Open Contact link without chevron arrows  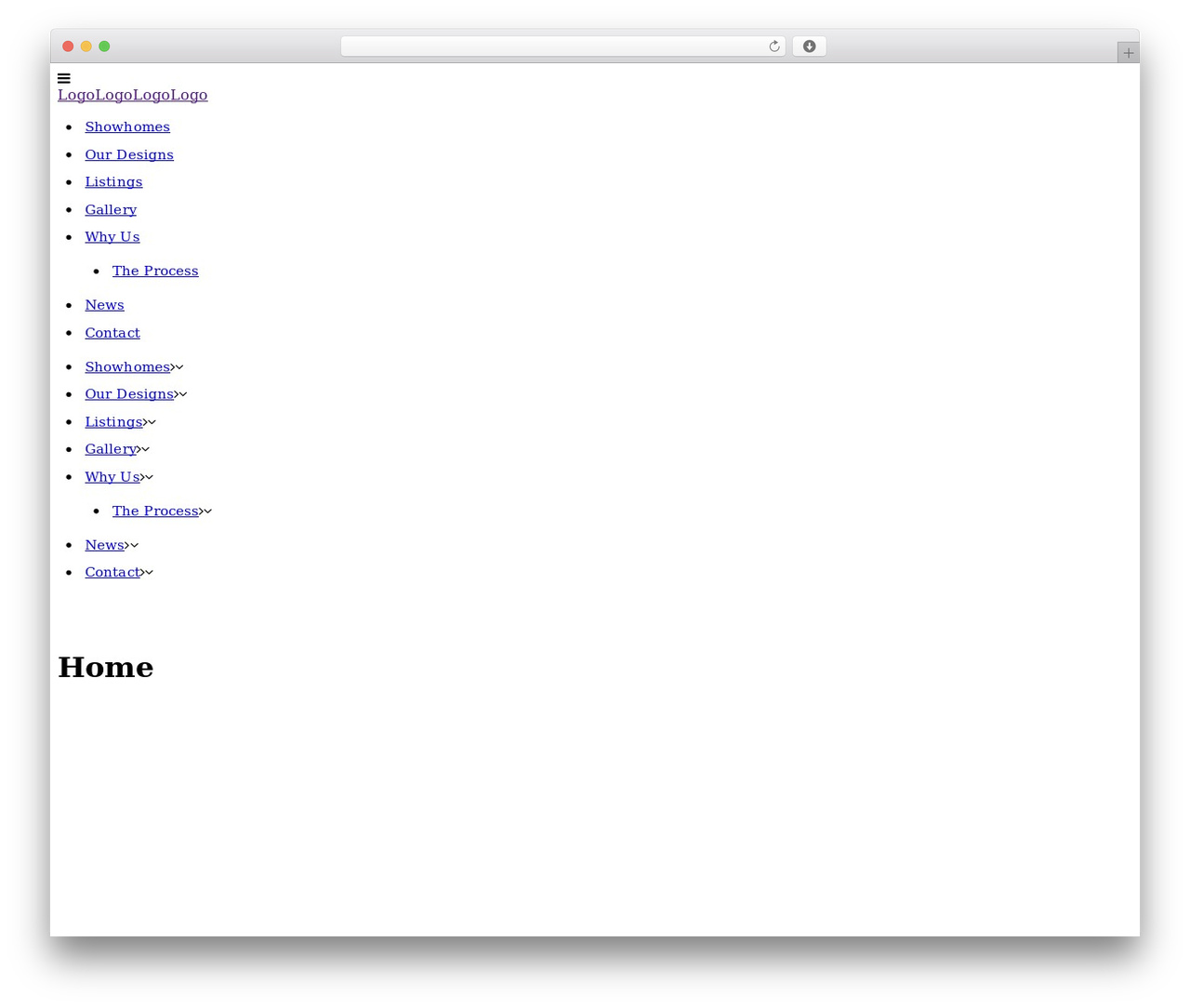(x=112, y=332)
